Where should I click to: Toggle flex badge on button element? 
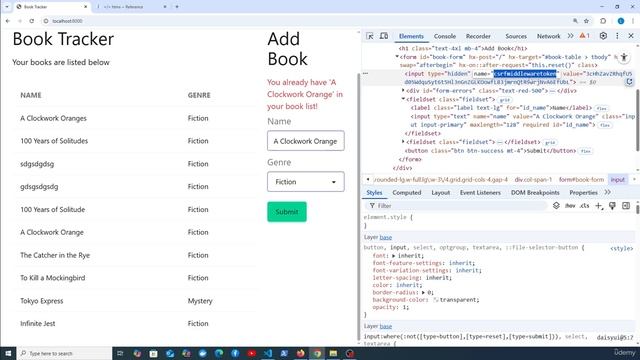586,151
